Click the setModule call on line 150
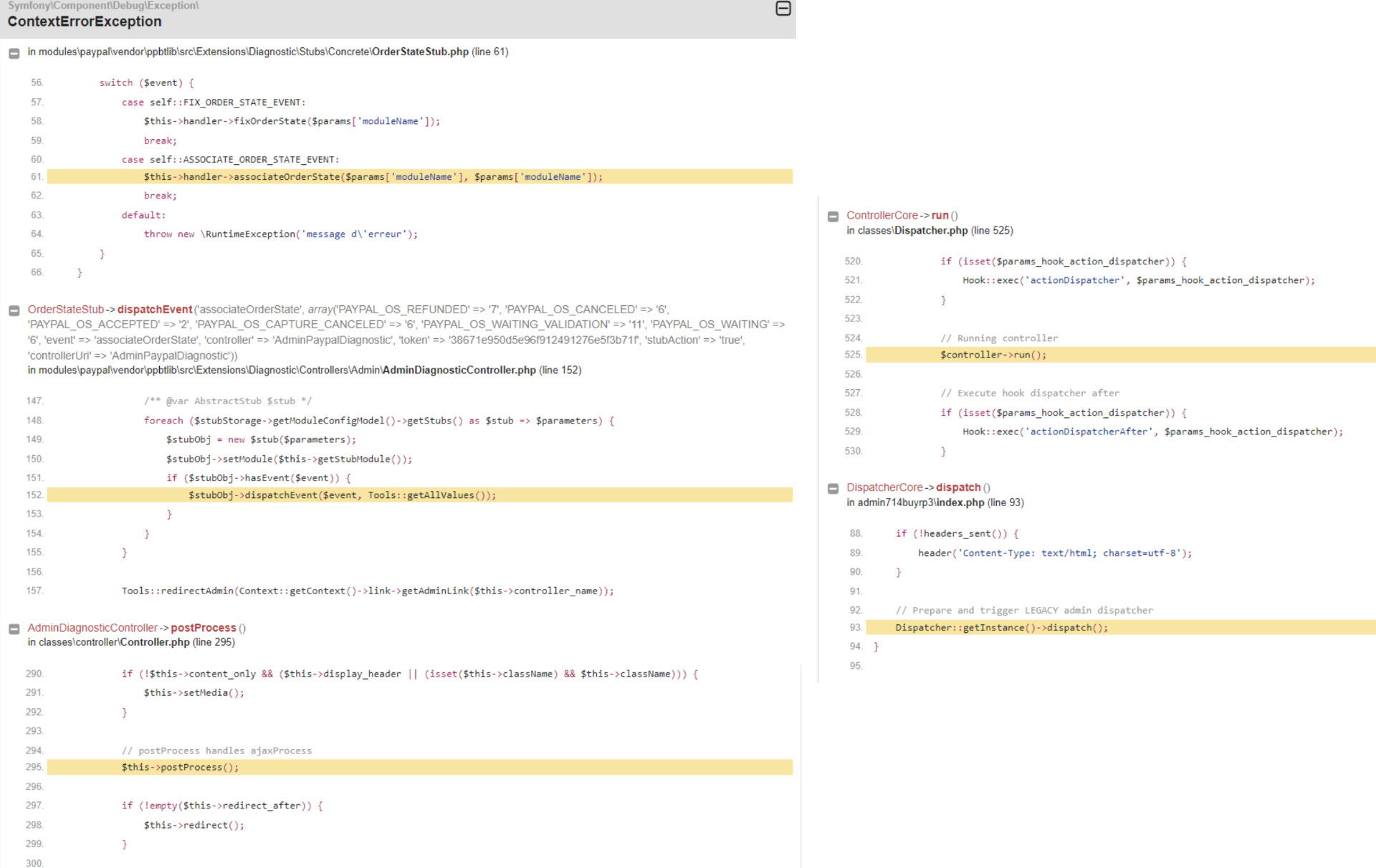Screen dimensions: 1376x868 pos(290,459)
